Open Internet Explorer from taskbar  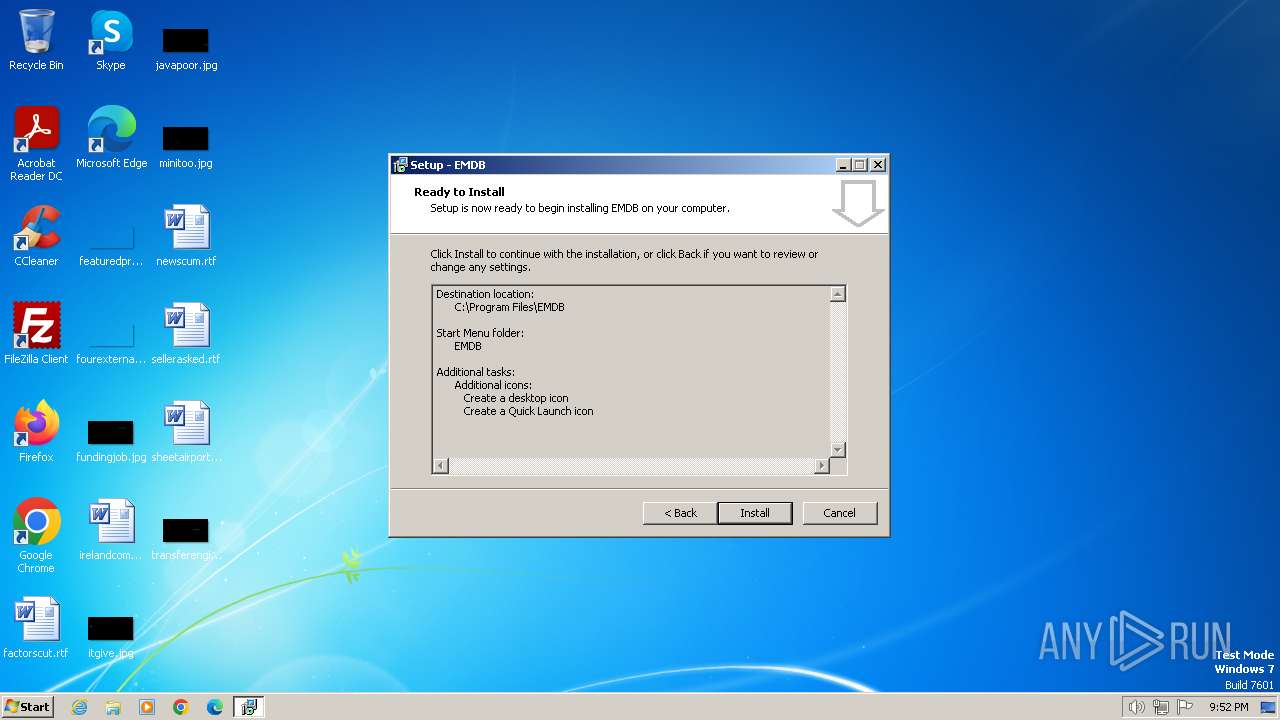(x=79, y=707)
